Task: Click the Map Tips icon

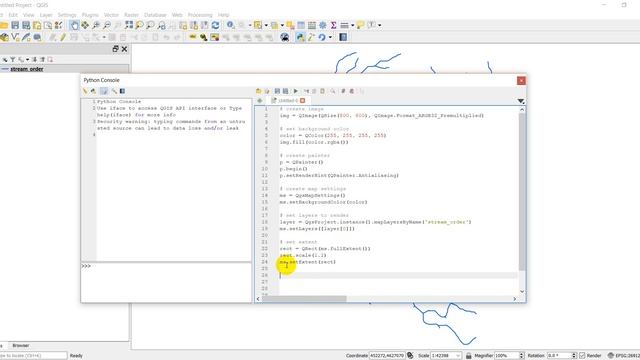Action: [x=360, y=25]
